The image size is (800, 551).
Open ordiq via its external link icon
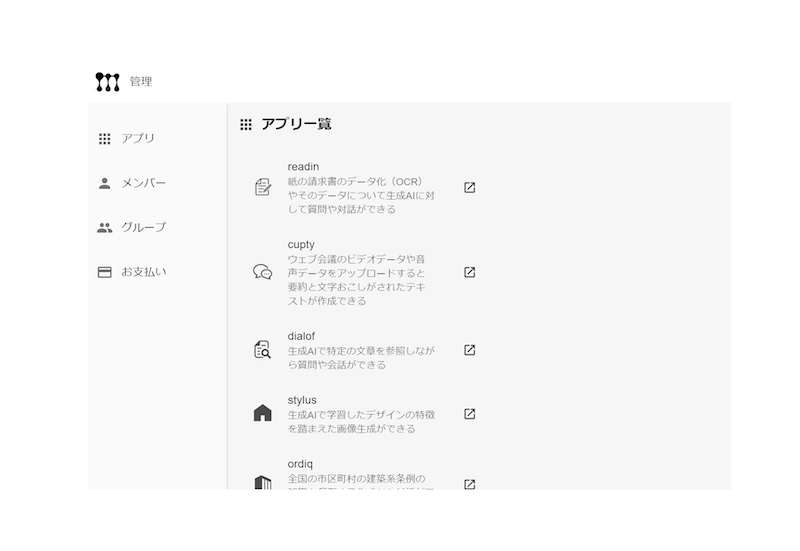coord(470,484)
